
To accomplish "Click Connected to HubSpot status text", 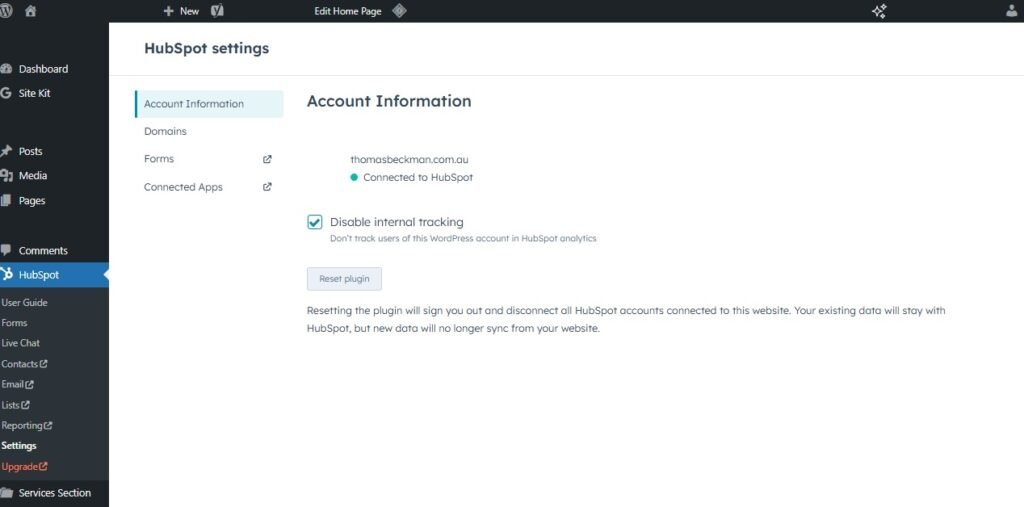I will (x=418, y=177).
